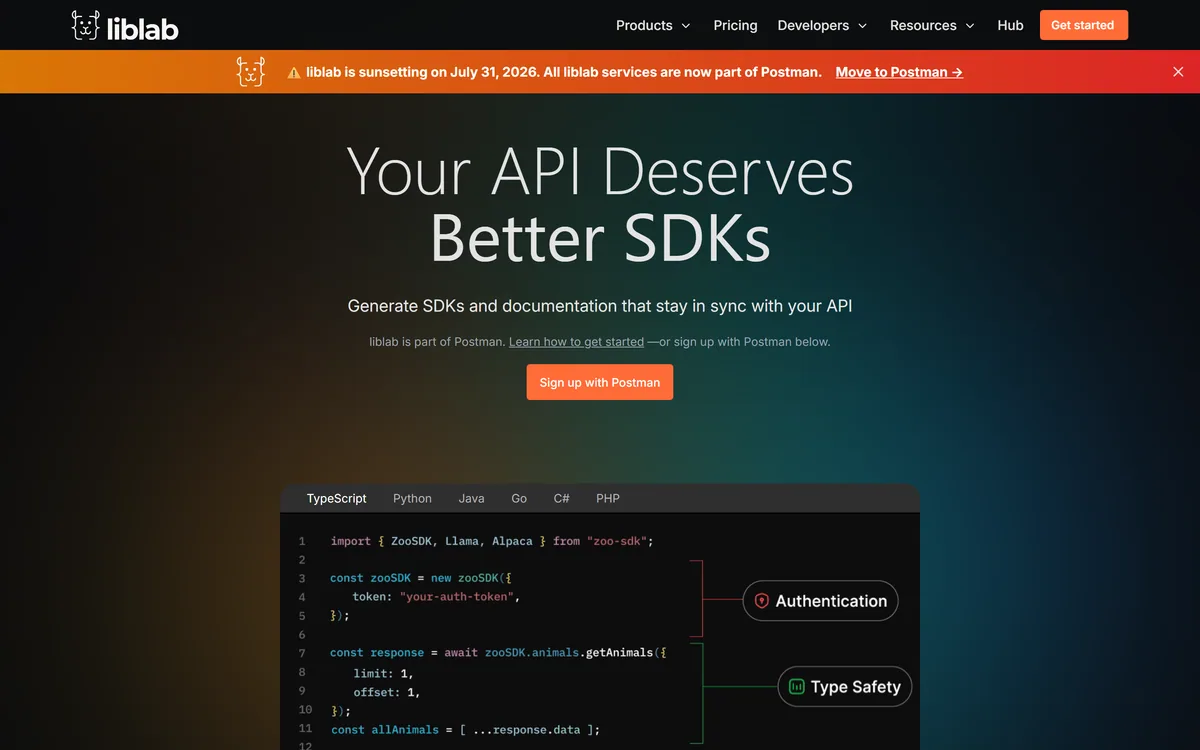Expand the Resources dropdown chevron
1200x750 pixels.
pos(970,26)
